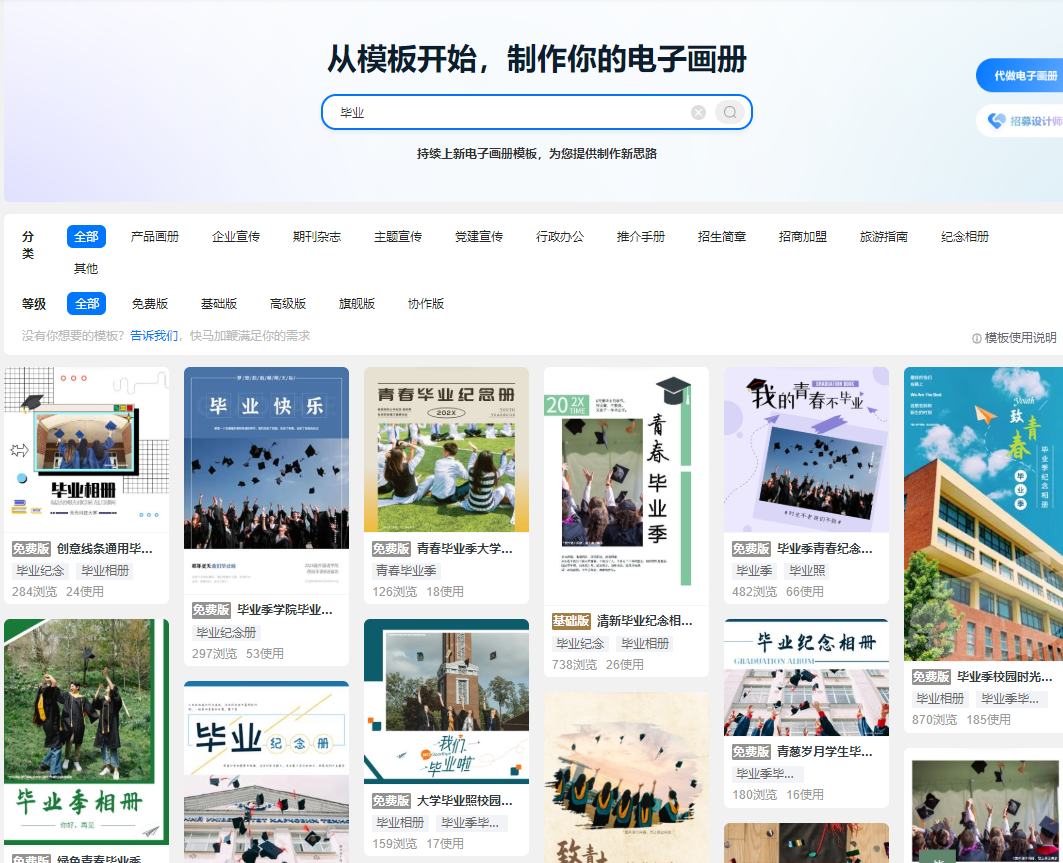Open the 青春毕业纪念册 template thumbnail
The height and width of the screenshot is (863, 1063).
pyautogui.click(x=446, y=449)
